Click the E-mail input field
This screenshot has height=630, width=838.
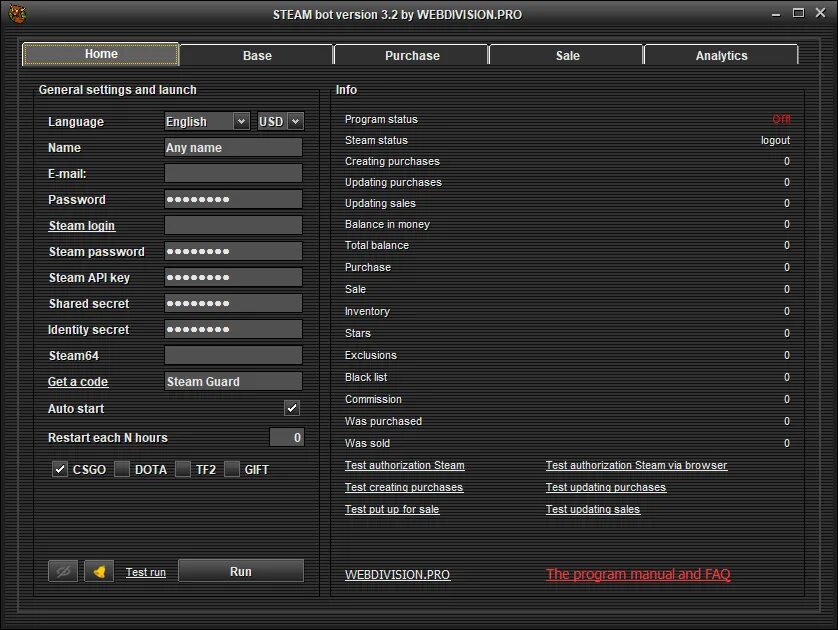[234, 173]
